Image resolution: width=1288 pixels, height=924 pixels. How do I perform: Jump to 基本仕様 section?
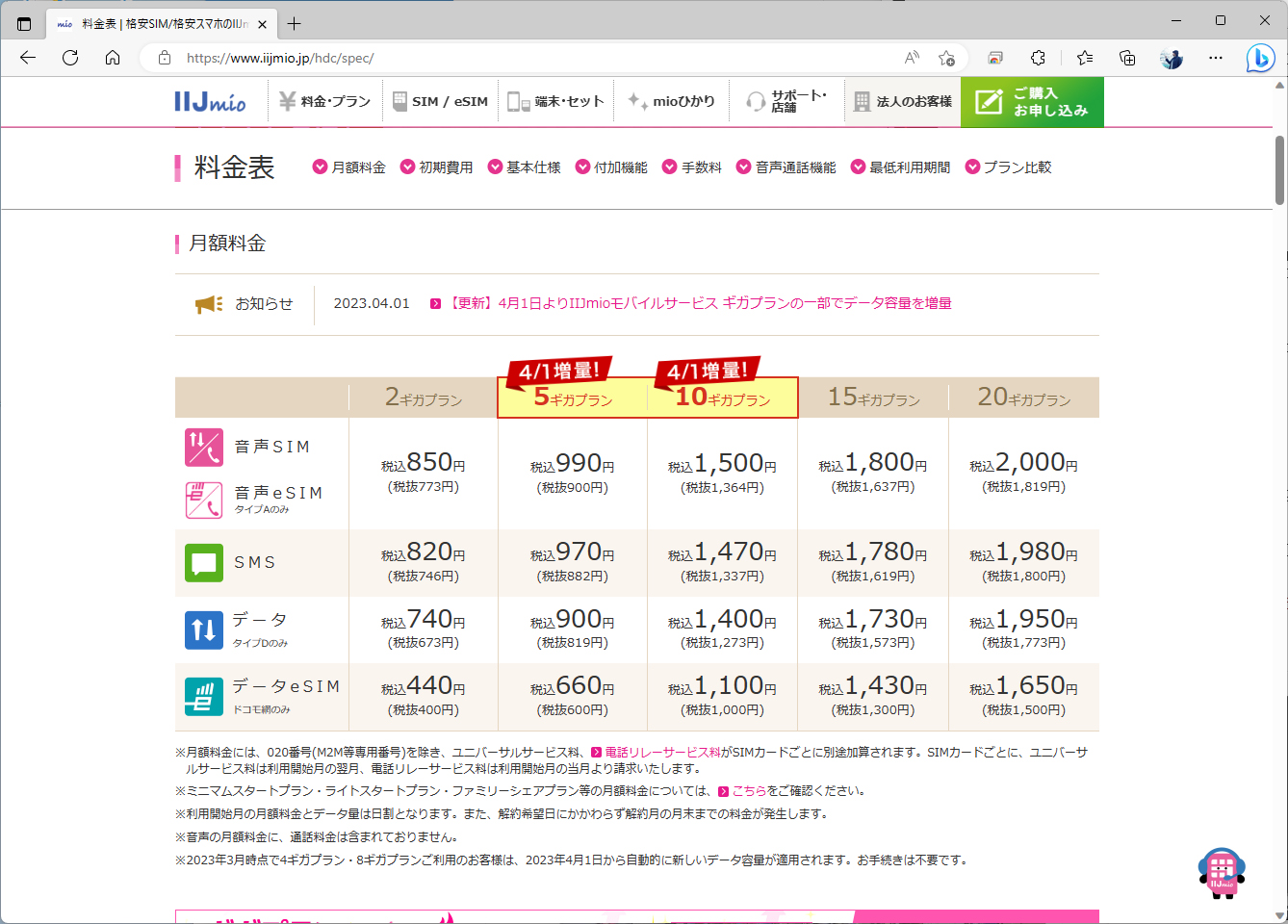click(x=525, y=167)
